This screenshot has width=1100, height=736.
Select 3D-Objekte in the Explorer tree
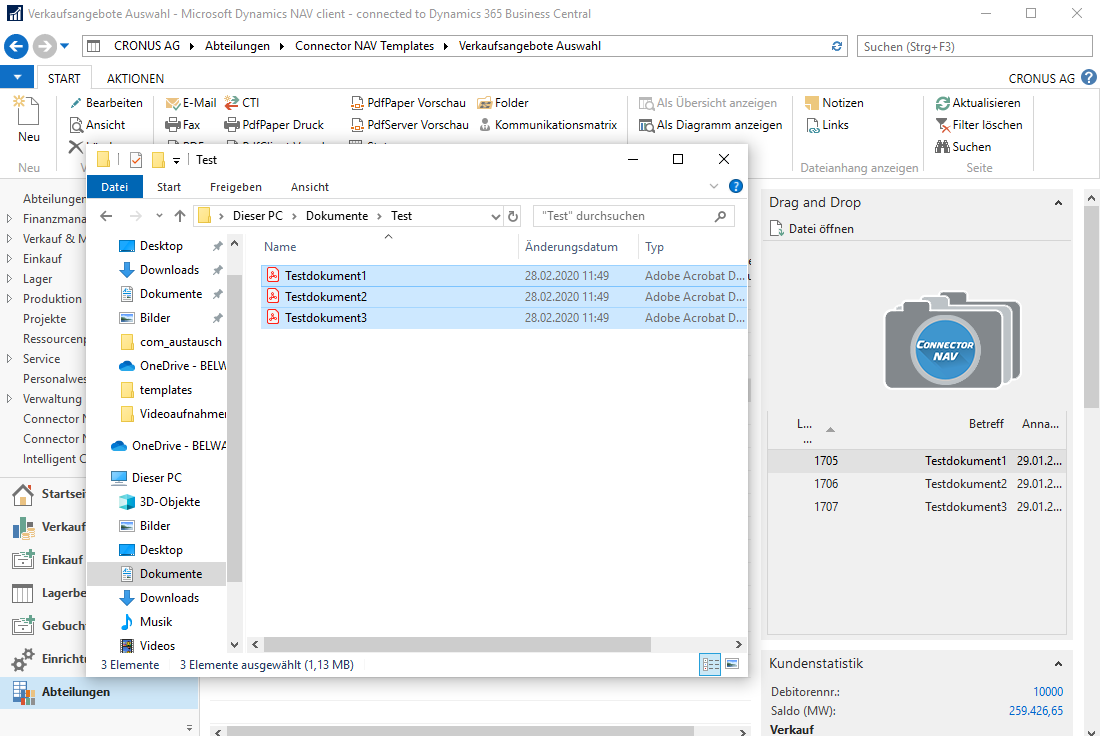click(160, 502)
